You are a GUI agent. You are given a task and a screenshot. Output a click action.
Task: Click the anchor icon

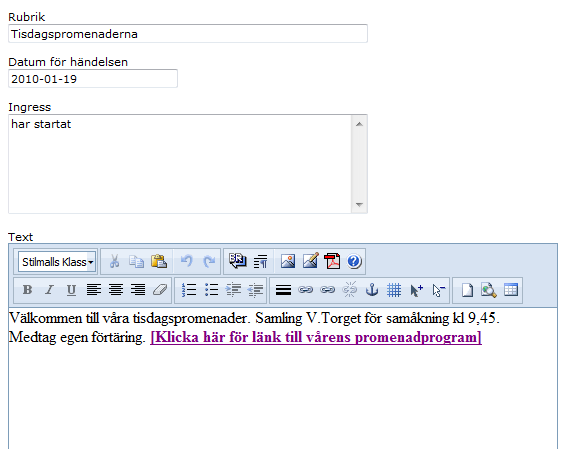tap(372, 290)
